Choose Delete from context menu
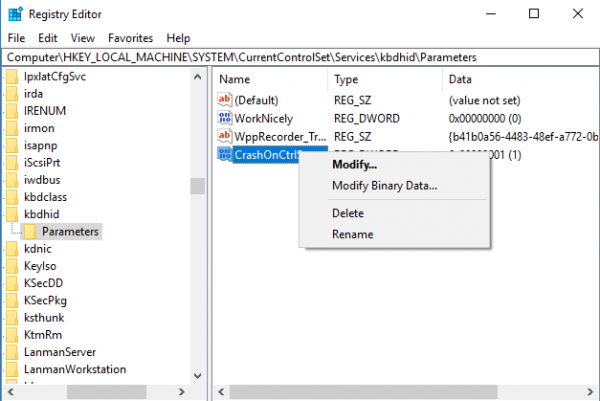 click(x=348, y=213)
